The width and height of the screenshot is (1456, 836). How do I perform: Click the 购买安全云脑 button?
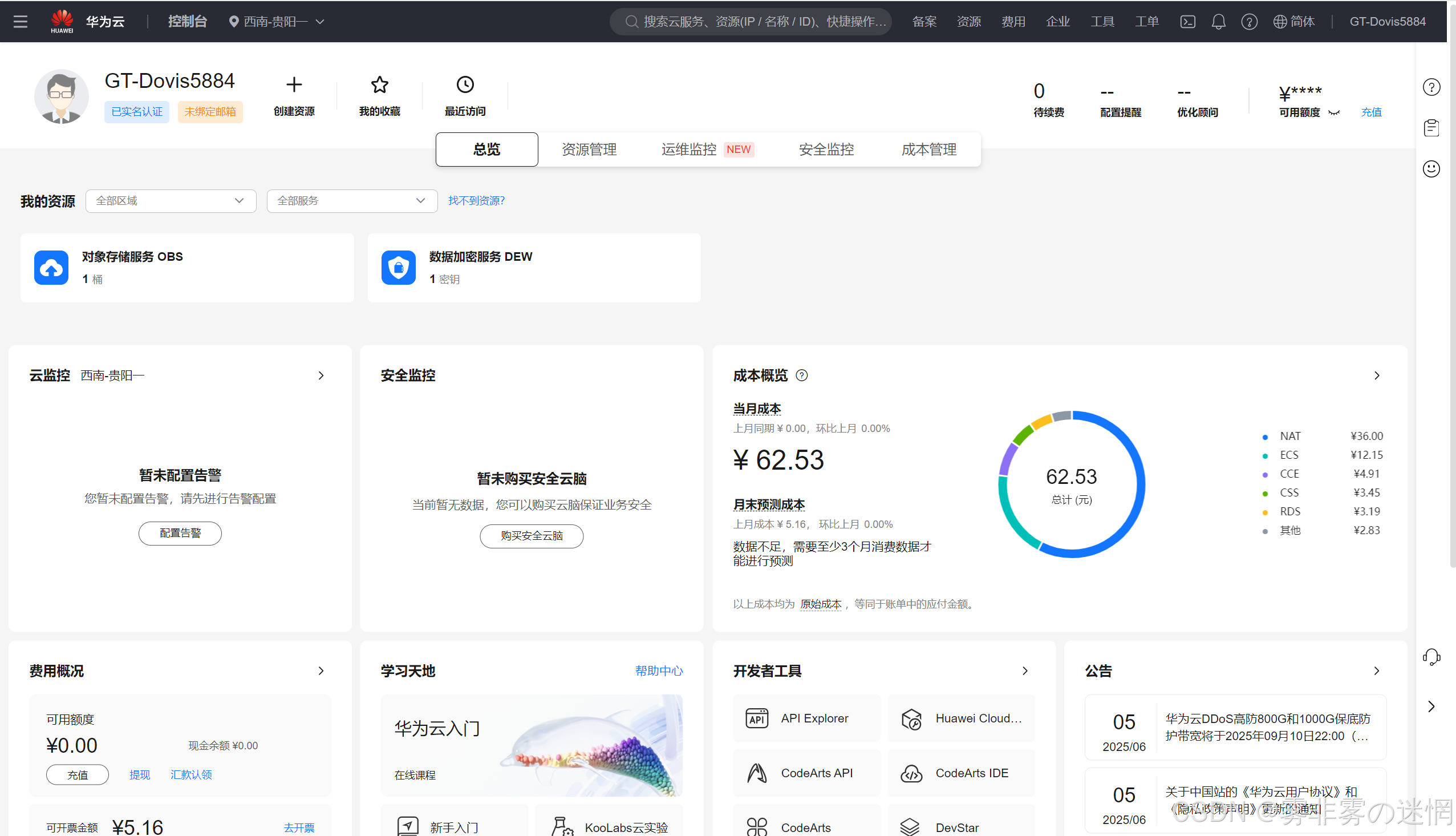click(x=532, y=536)
